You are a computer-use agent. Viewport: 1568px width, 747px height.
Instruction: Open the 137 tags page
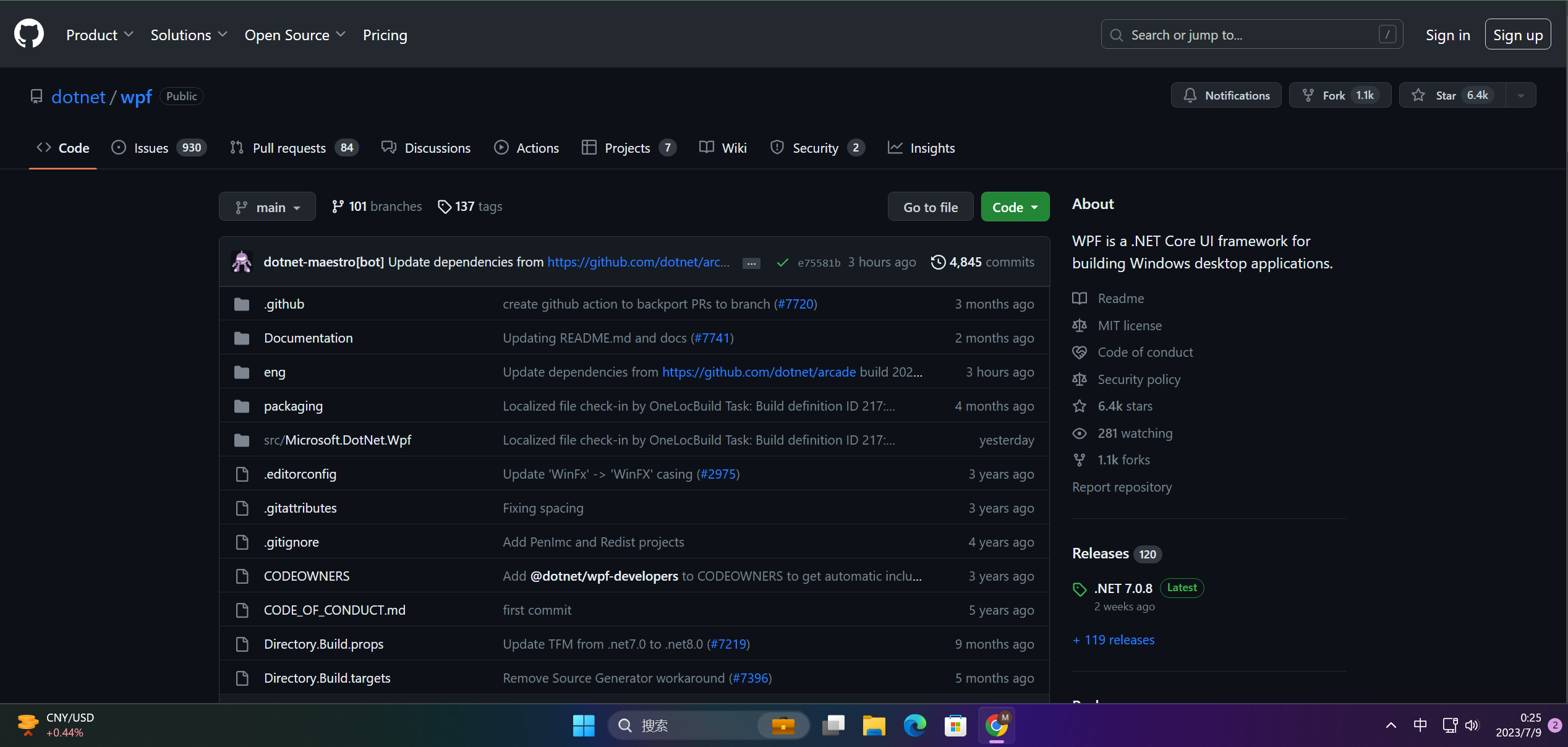(x=470, y=207)
